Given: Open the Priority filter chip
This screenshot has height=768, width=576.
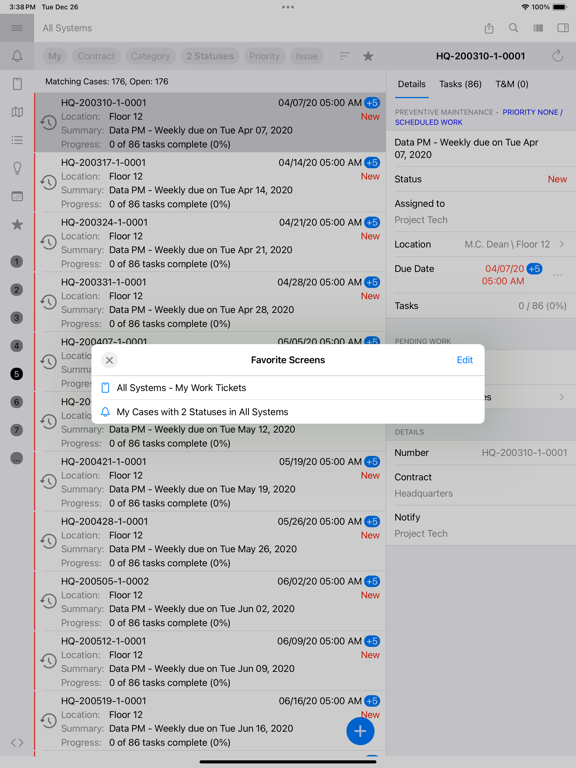Looking at the screenshot, I should tap(264, 56).
